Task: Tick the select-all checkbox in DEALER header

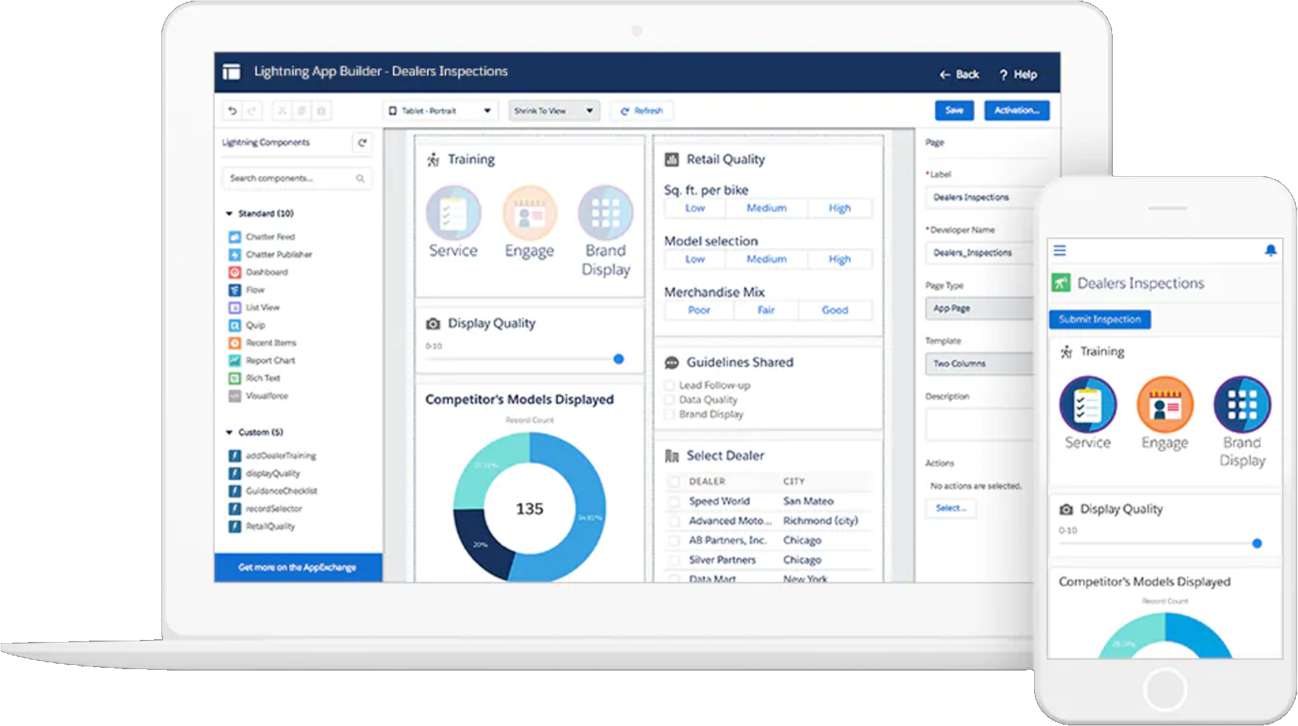Action: coord(674,482)
